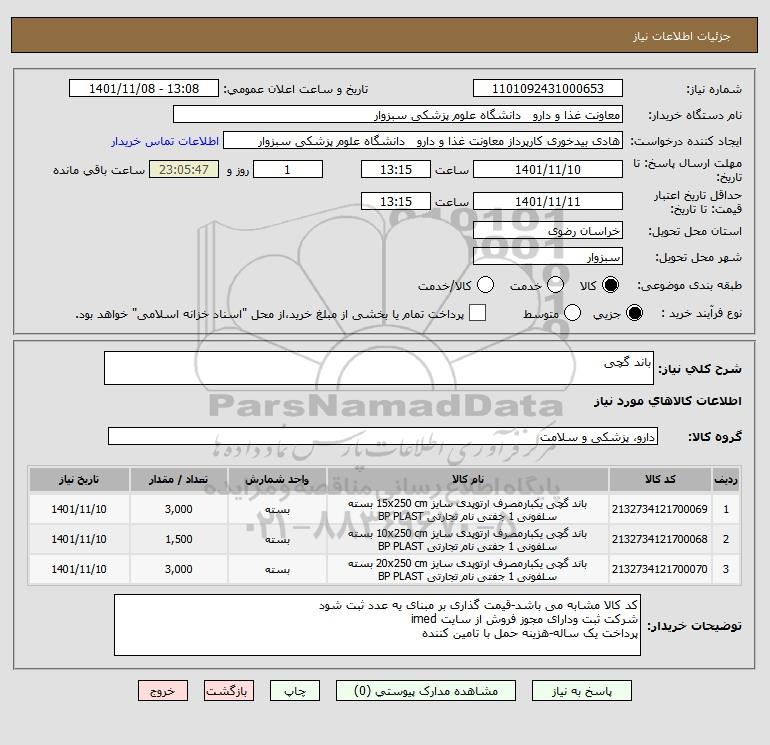Click product code 2132734121700068
The width and height of the screenshot is (770, 745).
[660, 539]
